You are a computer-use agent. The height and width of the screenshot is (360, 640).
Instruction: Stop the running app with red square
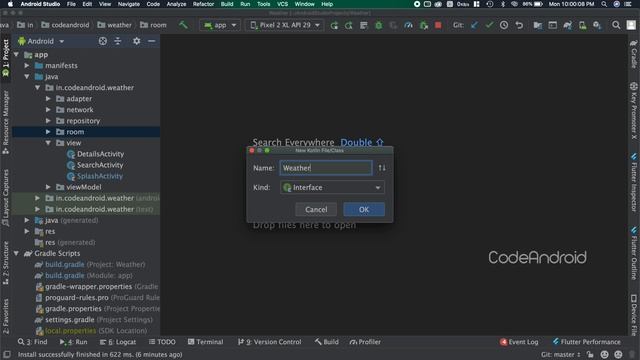(x=438, y=25)
